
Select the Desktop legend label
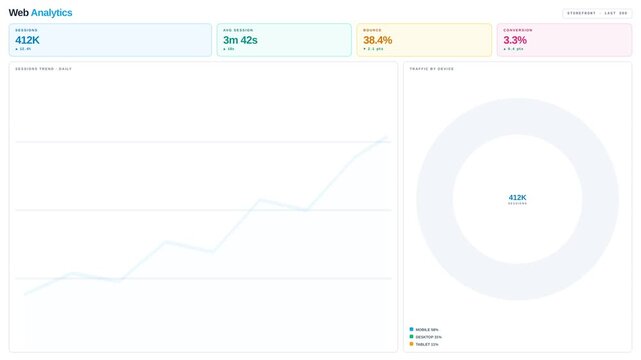coord(428,337)
